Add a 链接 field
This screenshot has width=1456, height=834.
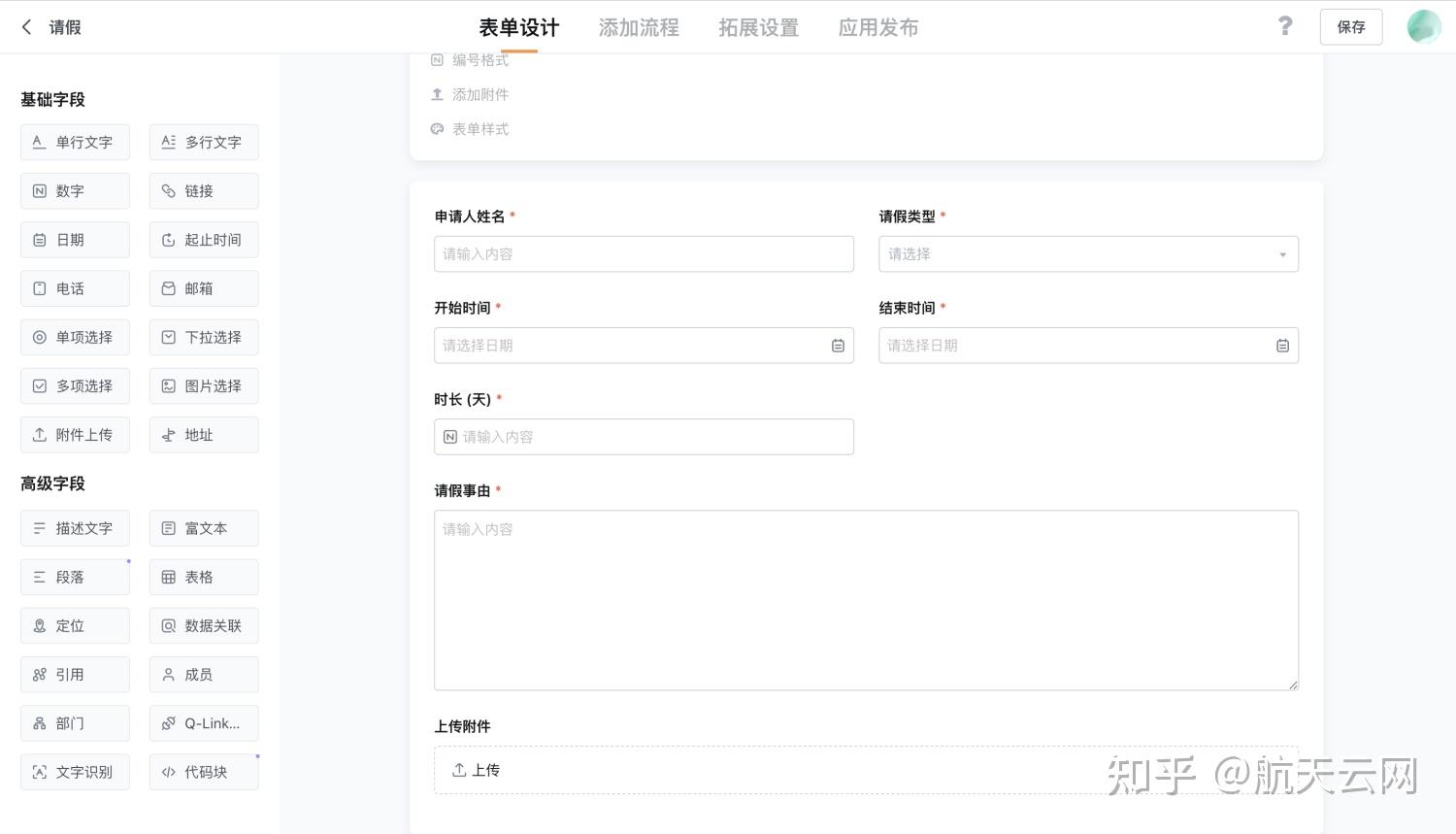(204, 191)
